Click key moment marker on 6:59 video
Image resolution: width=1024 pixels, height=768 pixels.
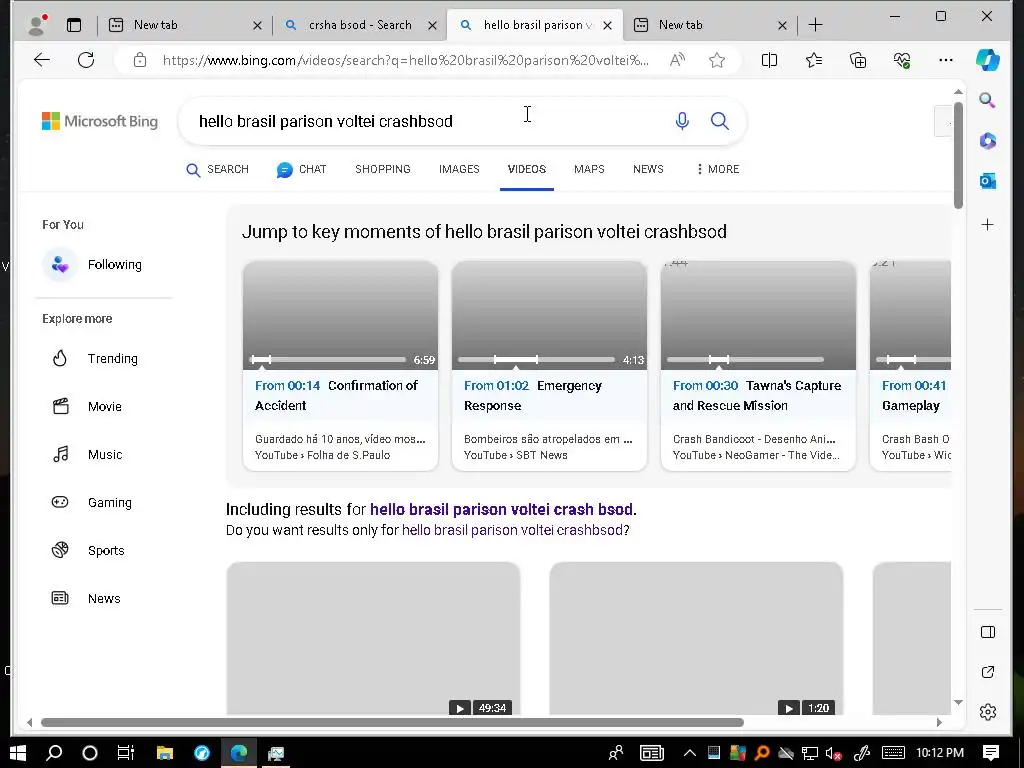[x=261, y=359]
